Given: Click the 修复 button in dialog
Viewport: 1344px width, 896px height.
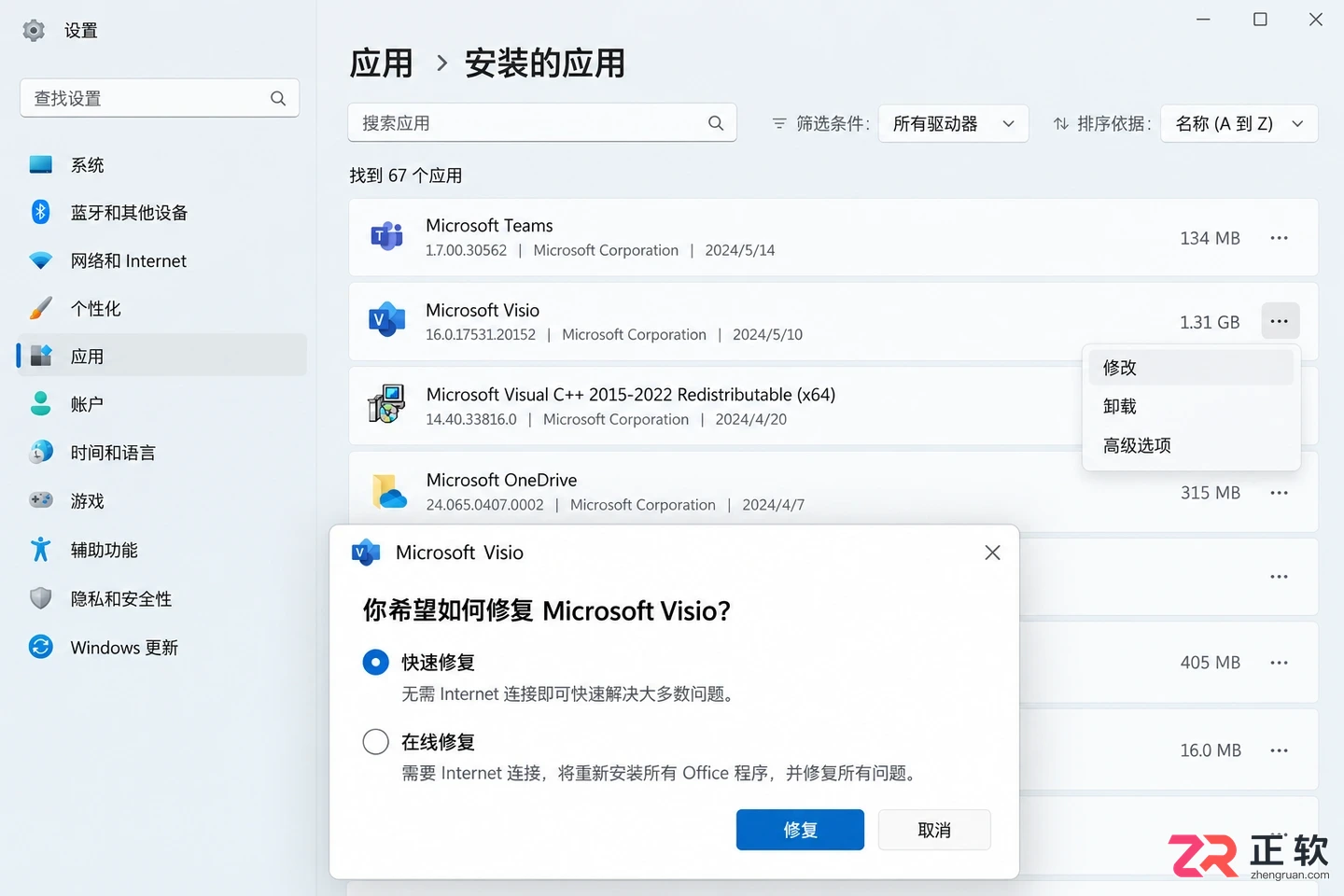Looking at the screenshot, I should point(800,830).
